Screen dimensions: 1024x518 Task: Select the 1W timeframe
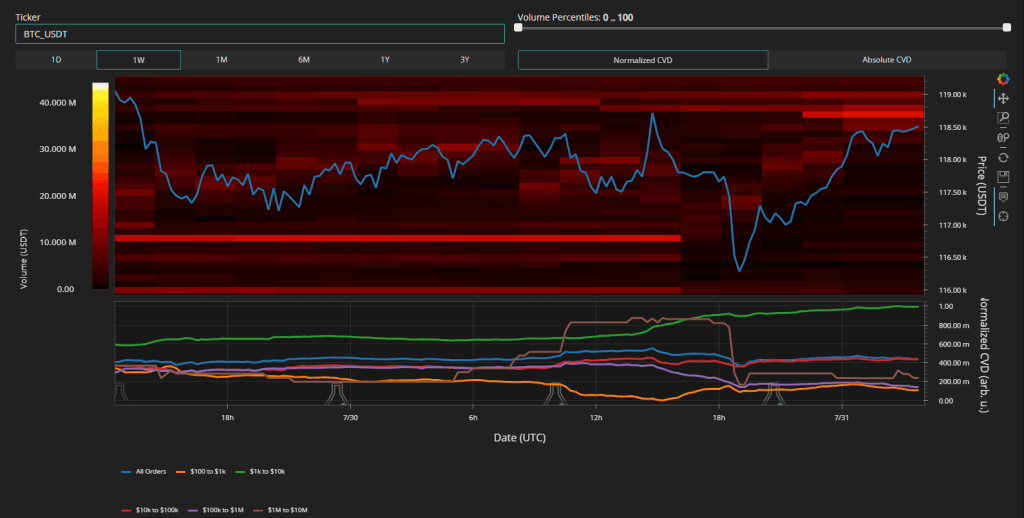coord(138,59)
